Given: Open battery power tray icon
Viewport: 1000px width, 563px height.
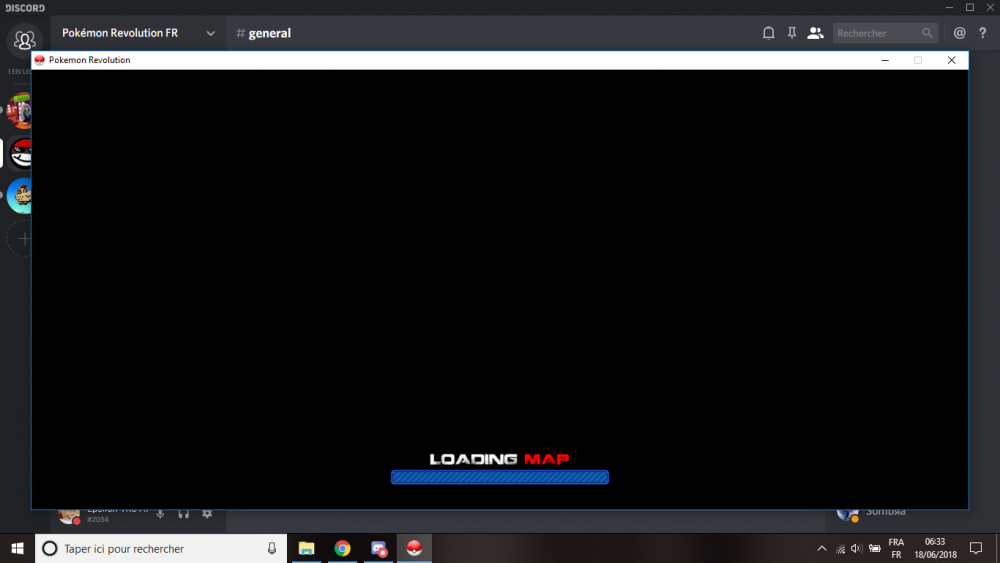Looking at the screenshot, I should pos(874,548).
